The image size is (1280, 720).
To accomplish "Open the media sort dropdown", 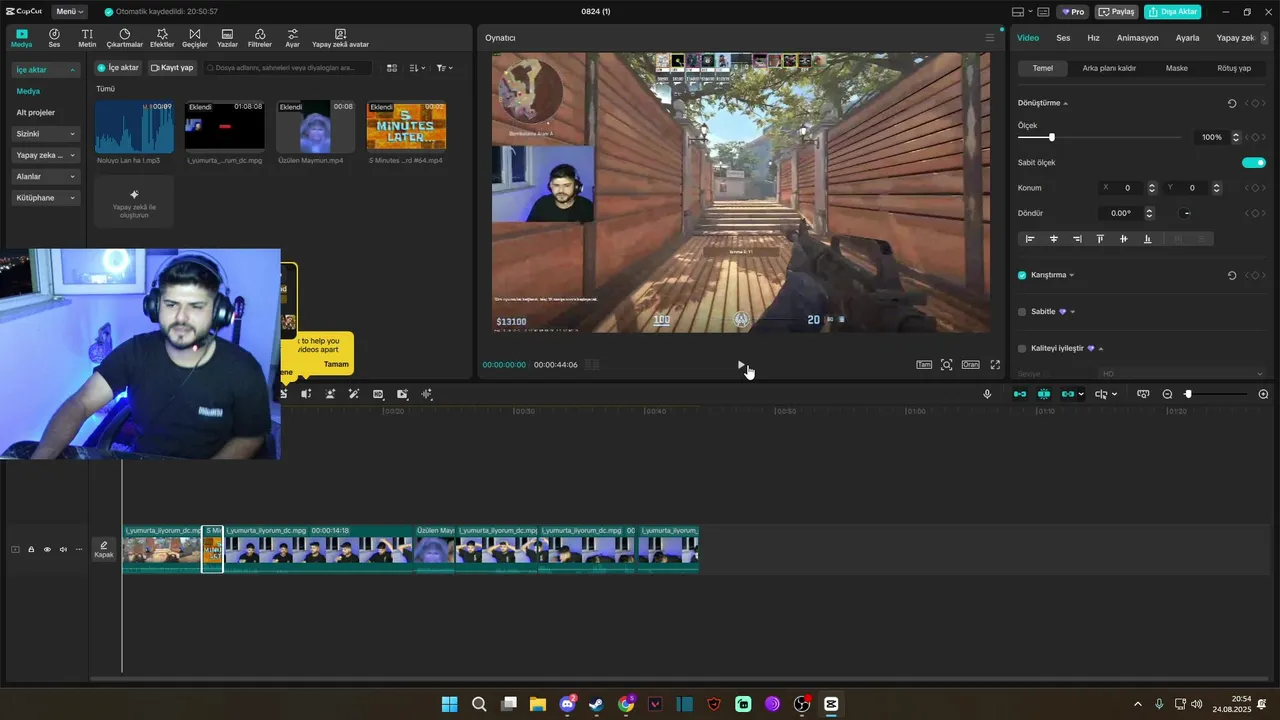I will pos(417,68).
